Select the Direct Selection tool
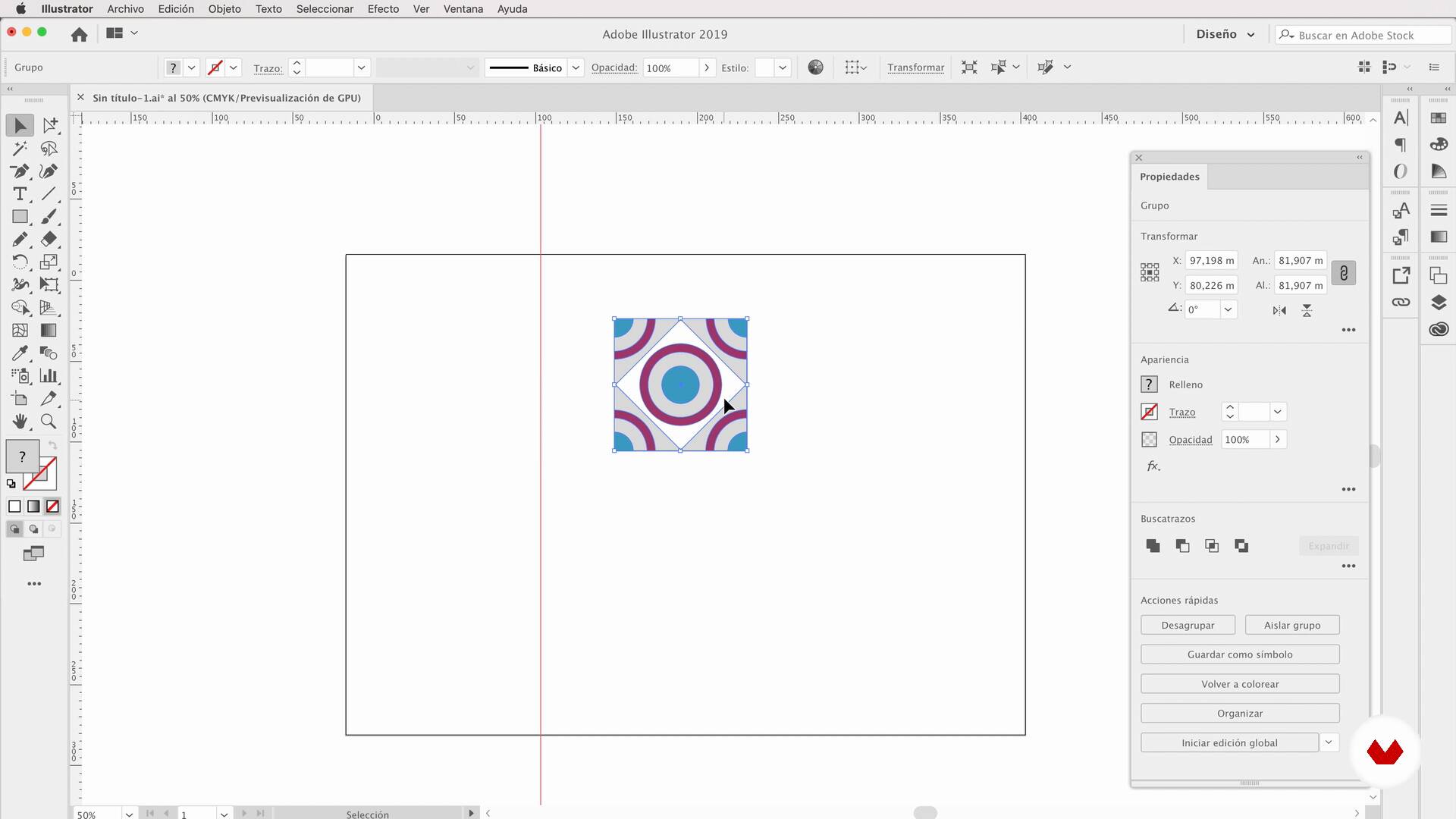 tap(49, 125)
